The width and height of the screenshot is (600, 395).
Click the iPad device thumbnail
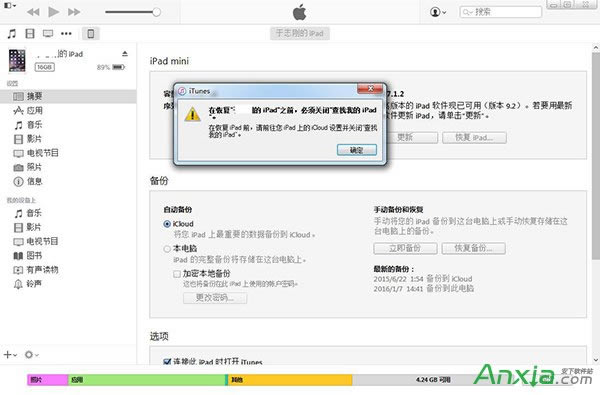click(x=17, y=60)
